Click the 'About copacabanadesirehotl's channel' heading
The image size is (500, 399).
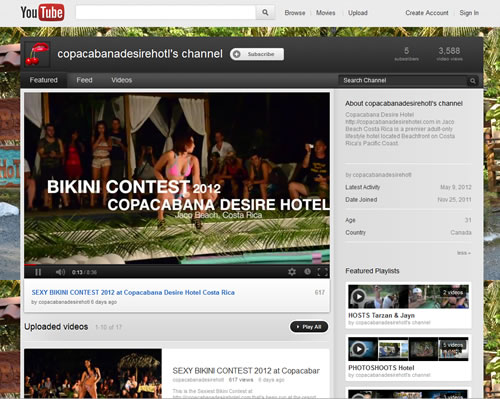point(404,103)
